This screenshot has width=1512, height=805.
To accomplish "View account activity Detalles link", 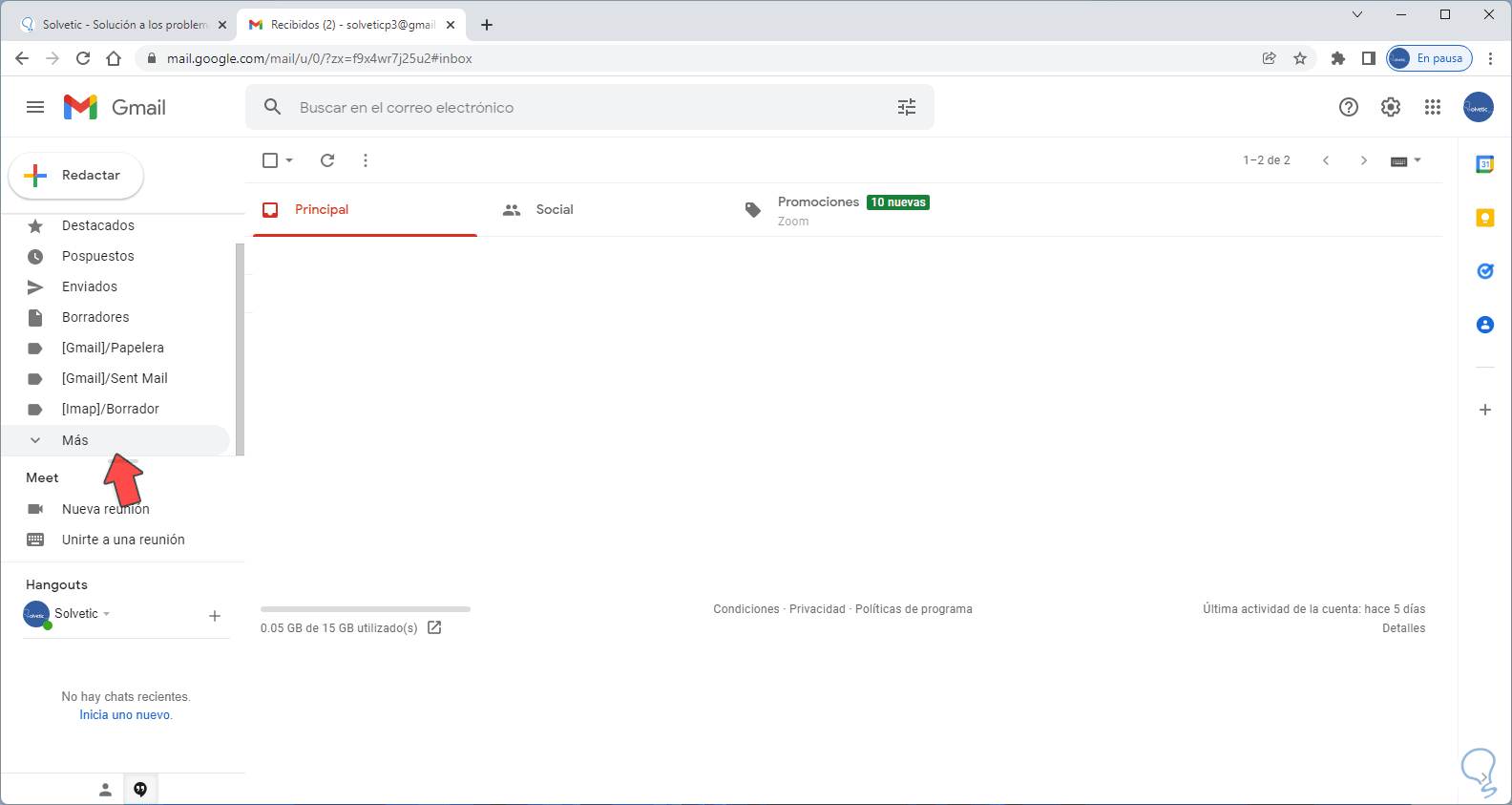I will (x=1404, y=628).
